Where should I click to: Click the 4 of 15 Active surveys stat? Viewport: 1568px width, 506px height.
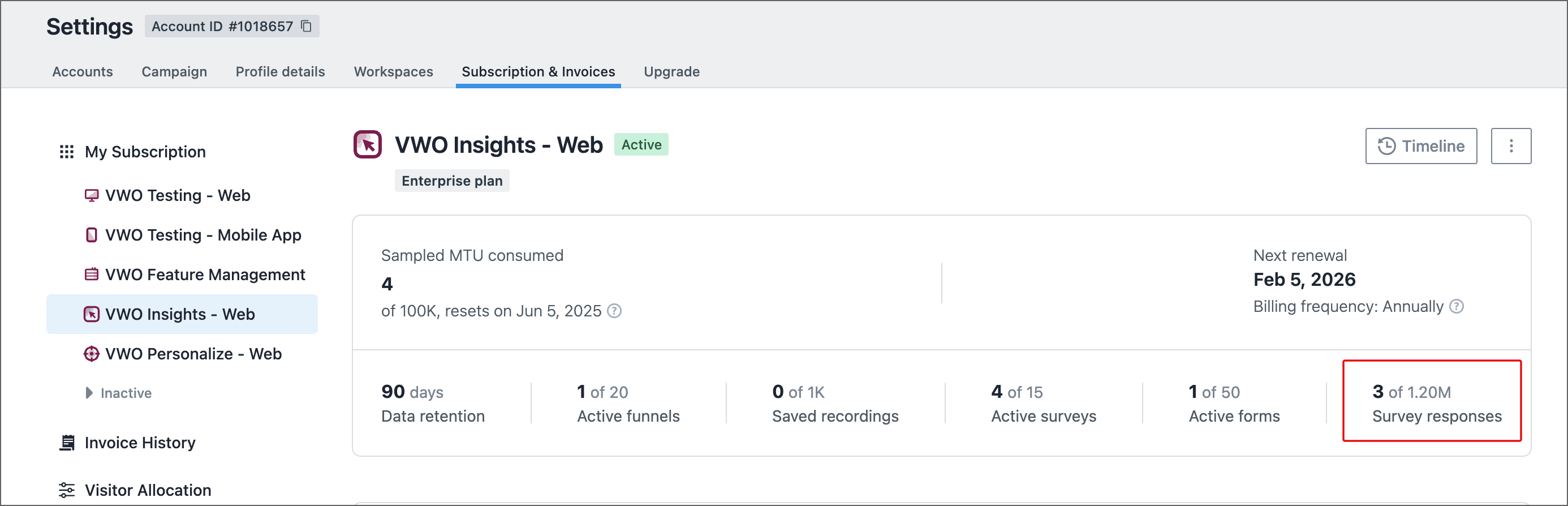click(x=1043, y=404)
